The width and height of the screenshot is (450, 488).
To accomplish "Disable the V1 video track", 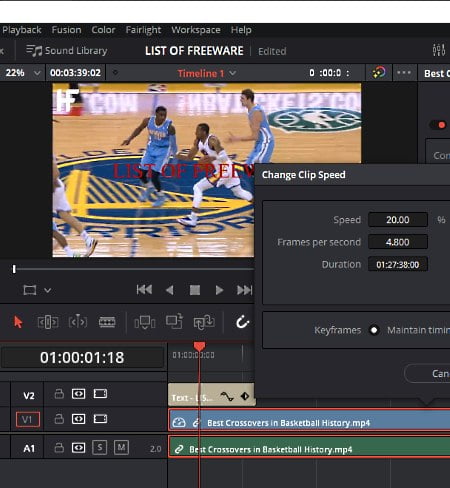I will 100,419.
